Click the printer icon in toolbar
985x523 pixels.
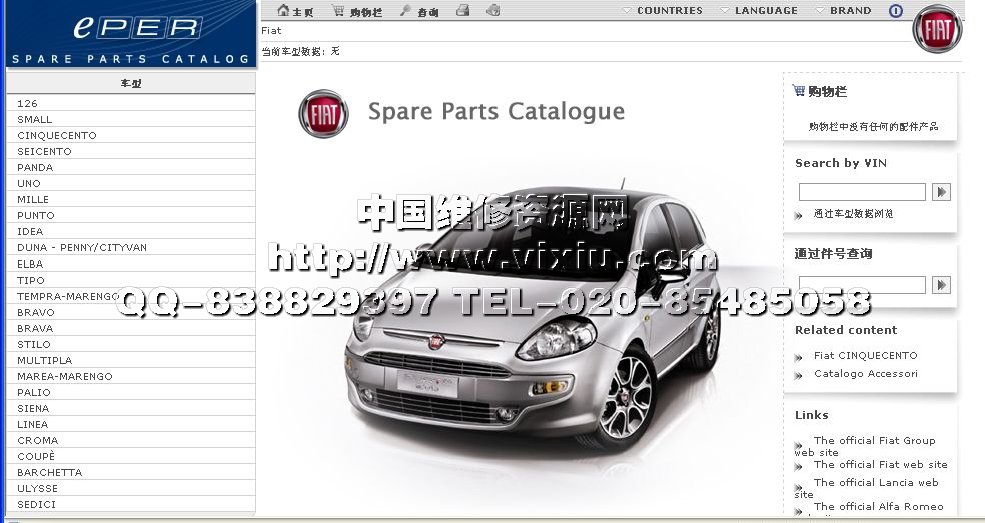point(462,11)
